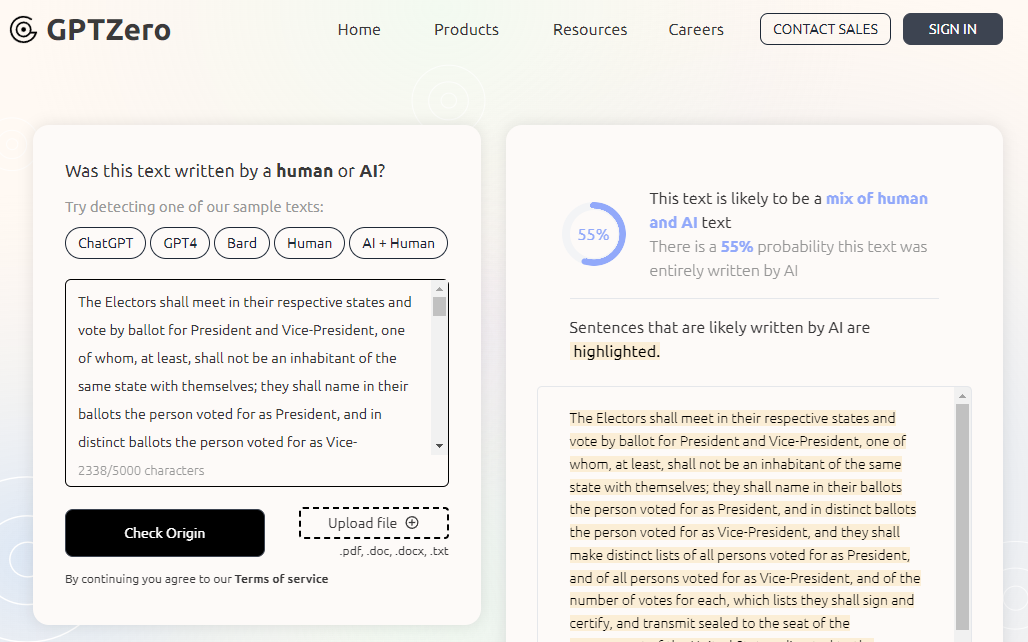Viewport: 1028px width, 642px height.
Task: Click the GPTZero spiral logo icon
Action: coord(24,30)
